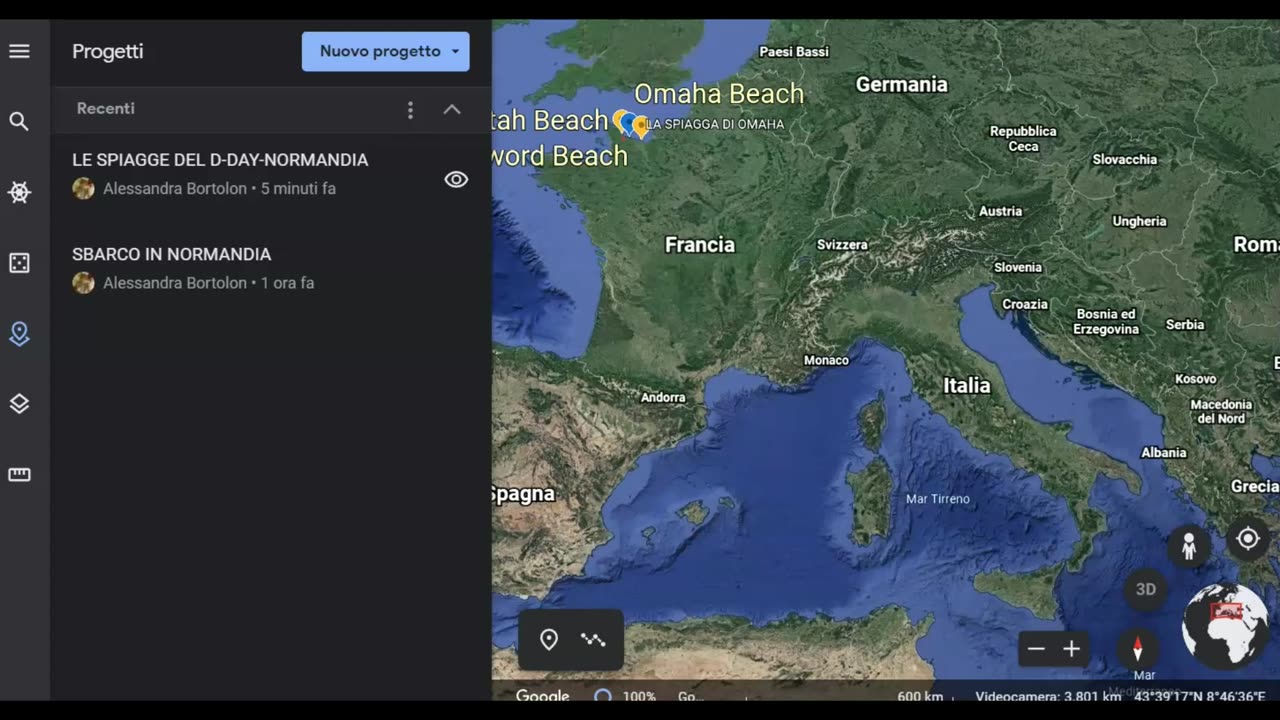Click Repubblica Ceca label
Viewport: 1280px width, 720px height.
(x=1023, y=139)
